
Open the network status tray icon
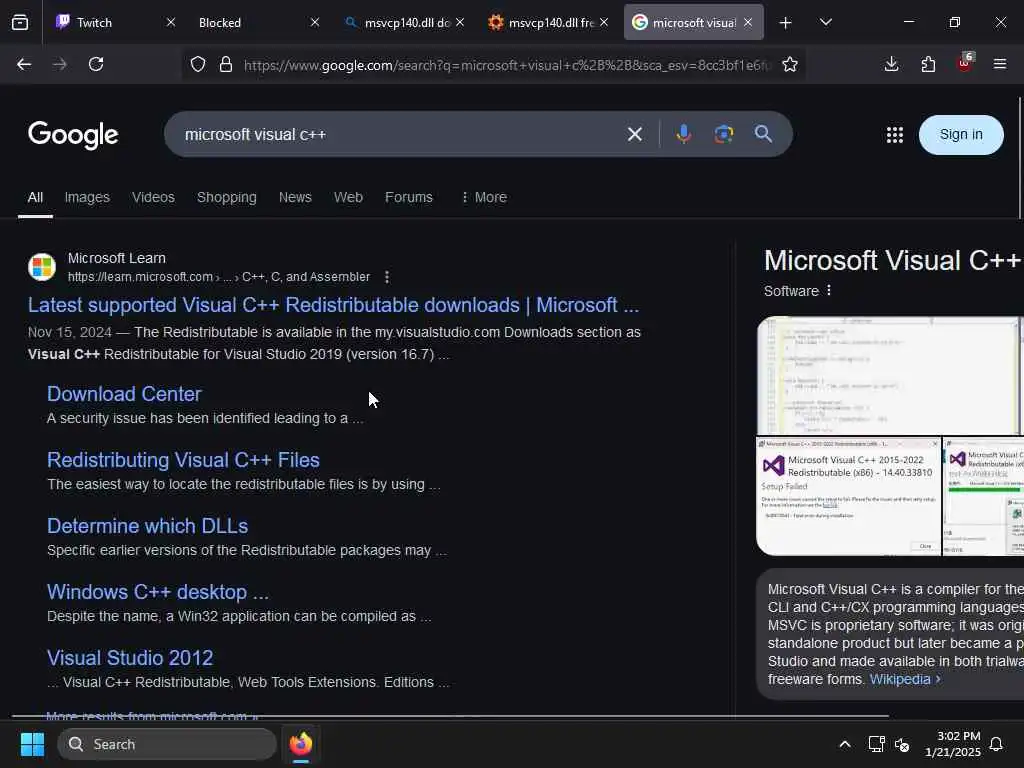pyautogui.click(x=876, y=744)
